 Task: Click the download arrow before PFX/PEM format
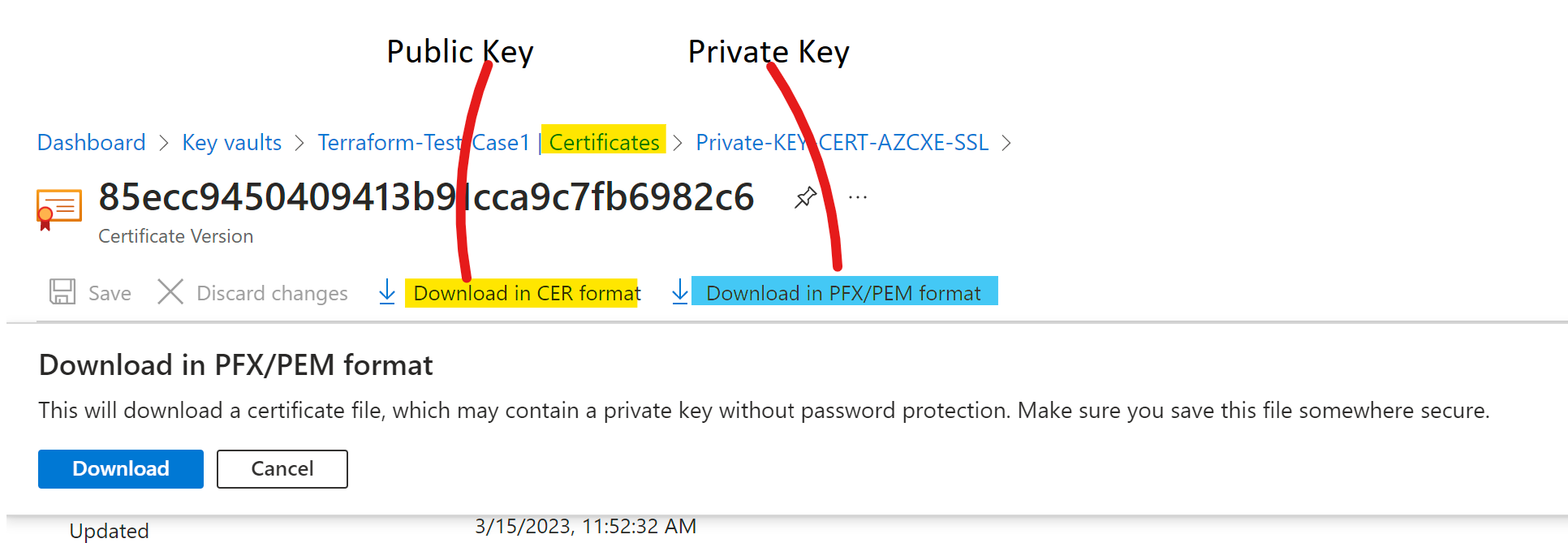[x=679, y=292]
